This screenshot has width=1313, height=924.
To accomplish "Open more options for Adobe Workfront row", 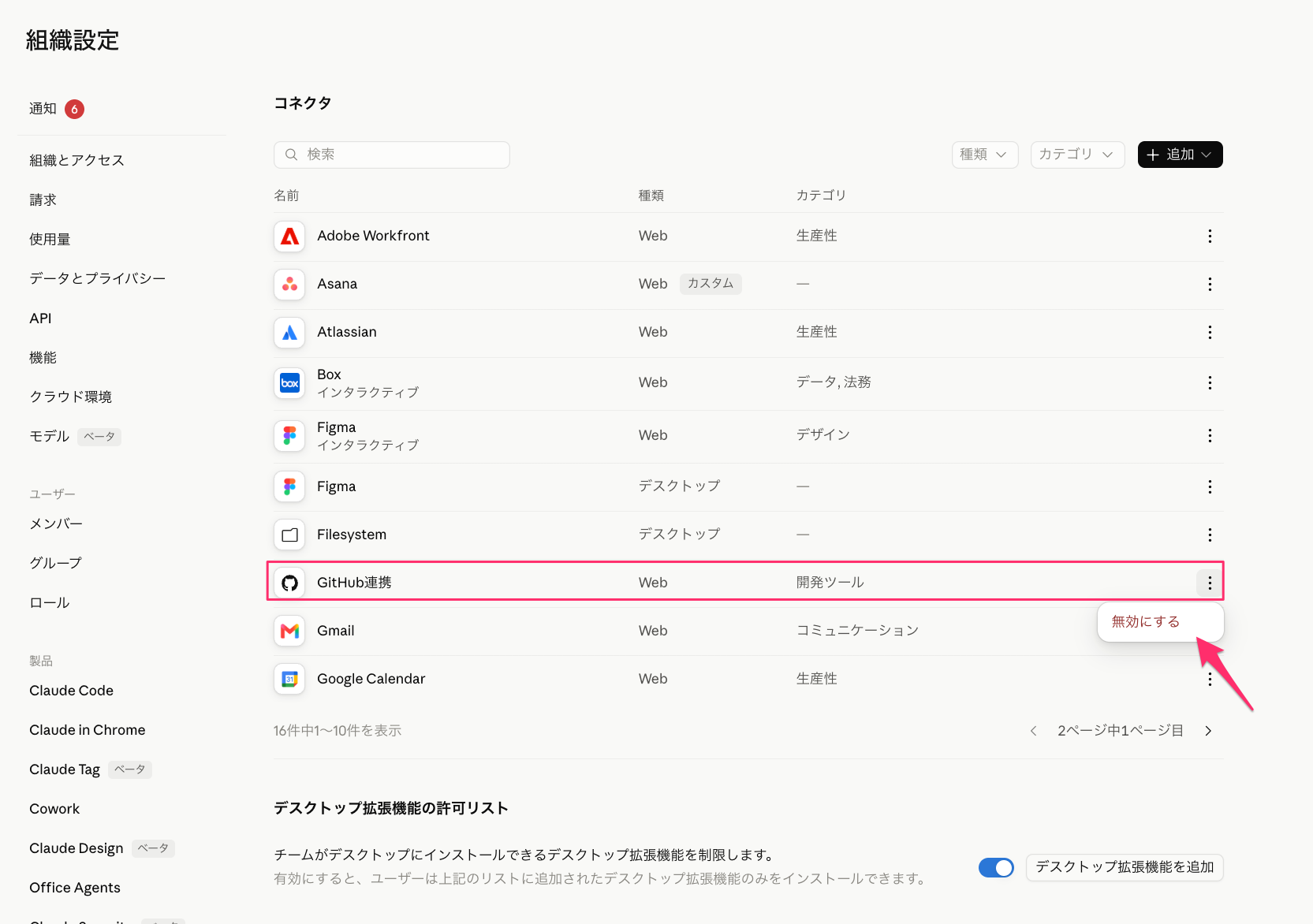I will [1210, 237].
